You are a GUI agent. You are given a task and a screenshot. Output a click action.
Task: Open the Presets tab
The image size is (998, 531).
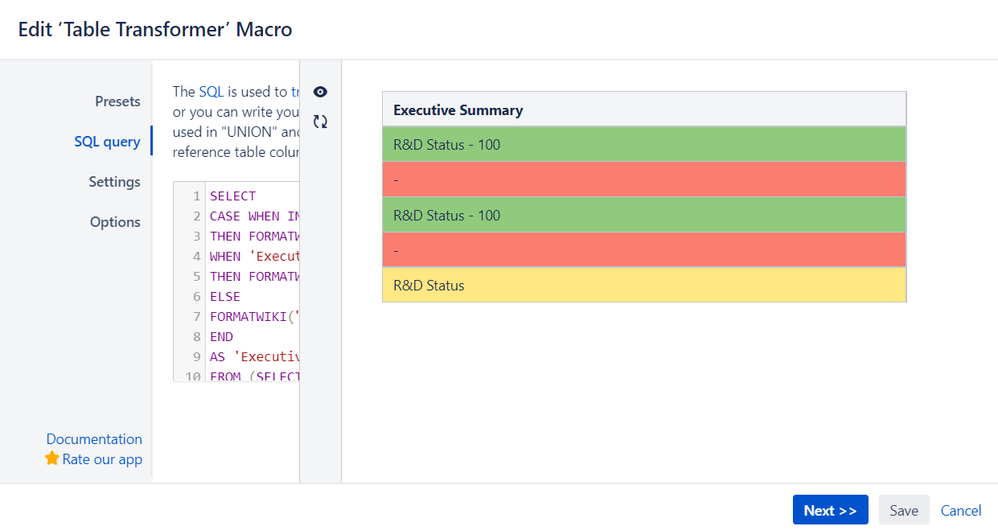[117, 101]
